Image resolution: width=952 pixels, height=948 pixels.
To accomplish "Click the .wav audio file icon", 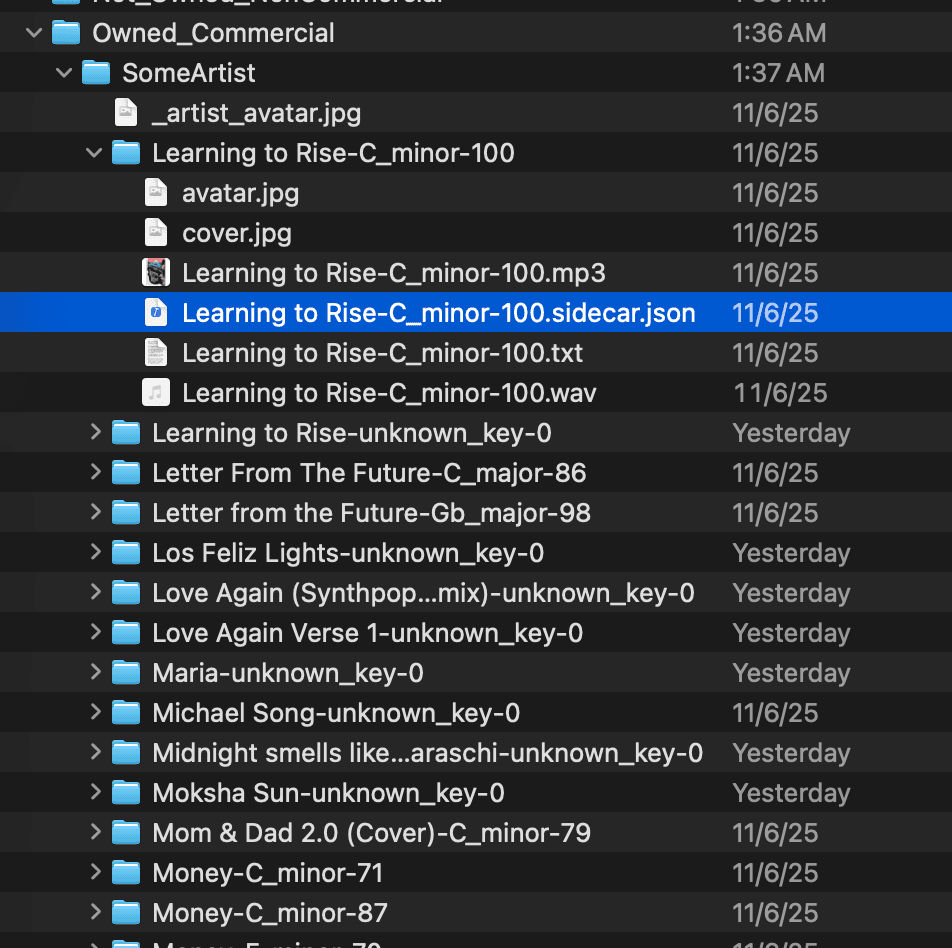I will click(155, 393).
